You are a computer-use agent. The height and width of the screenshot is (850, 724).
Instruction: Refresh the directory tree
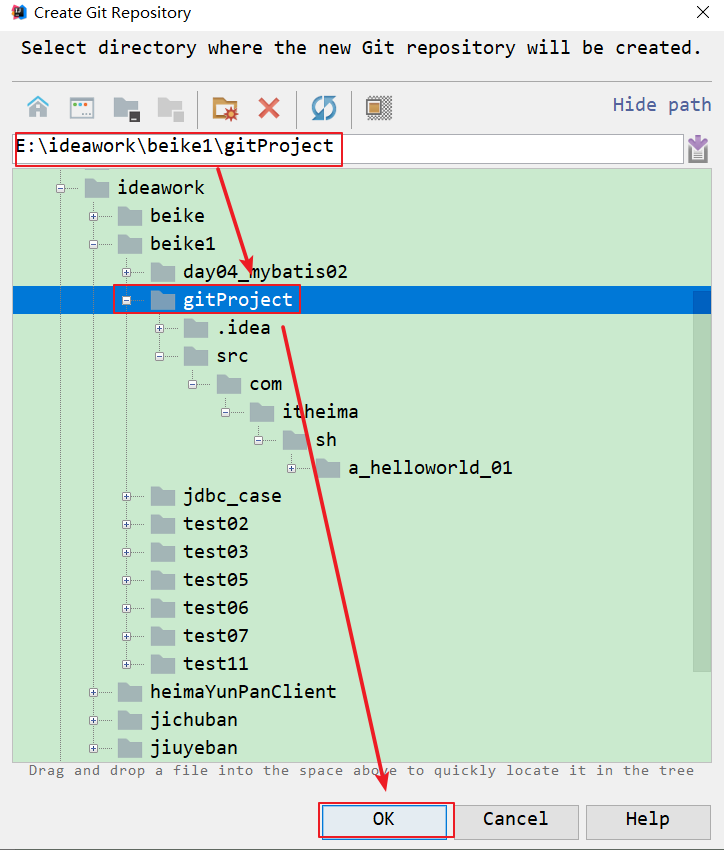323,107
